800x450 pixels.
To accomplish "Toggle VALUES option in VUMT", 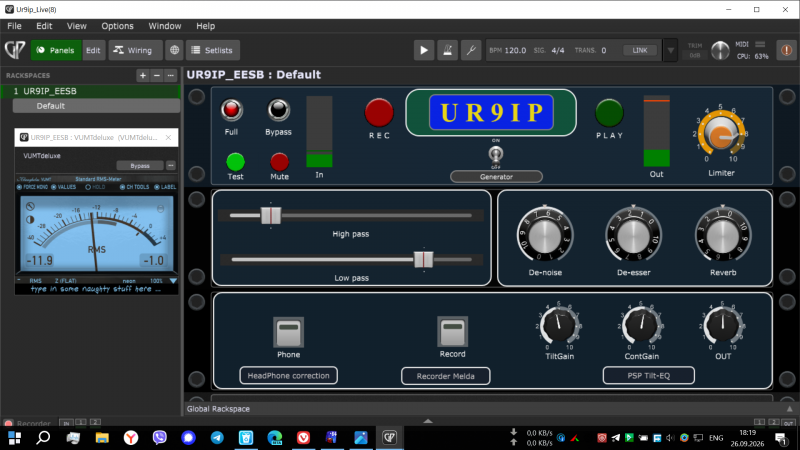I will (x=64, y=187).
